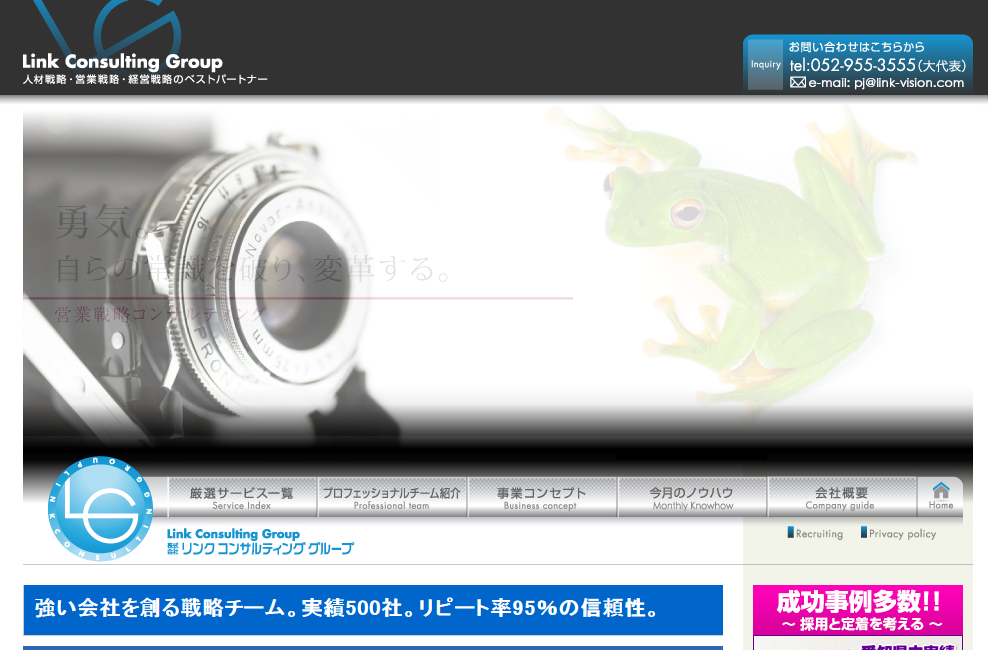The image size is (988, 650).
Task: Click the small blue marker before Privacy policy
Action: [x=864, y=533]
